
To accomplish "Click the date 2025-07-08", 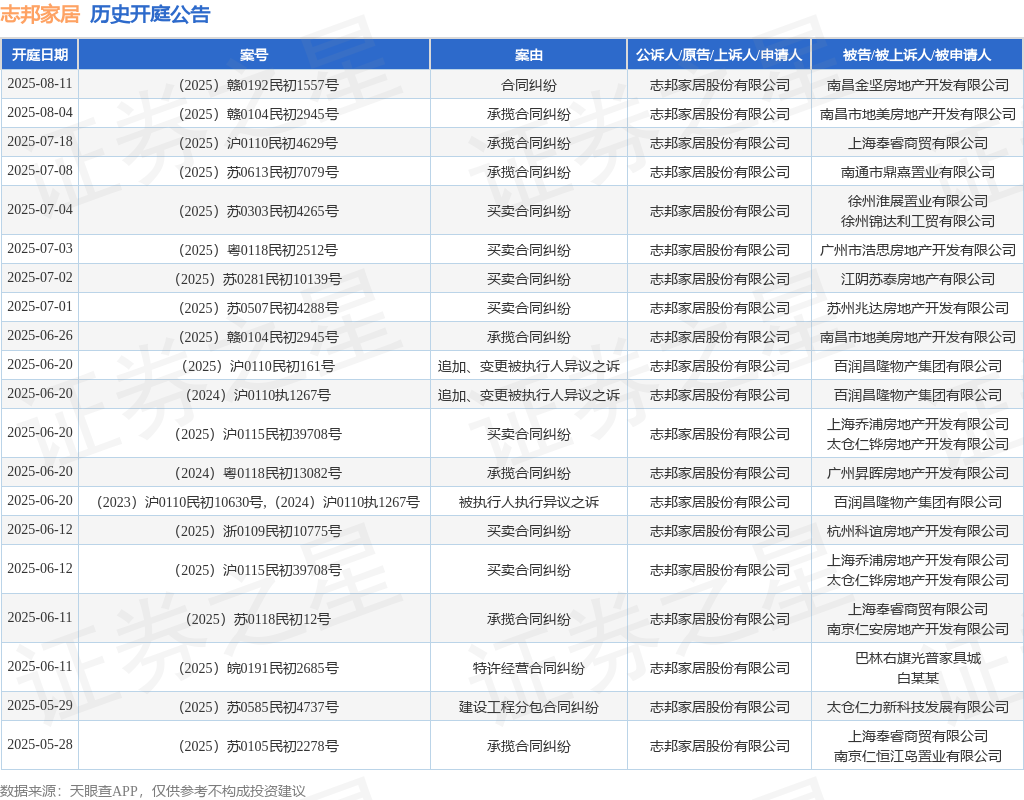I will click(x=40, y=170).
